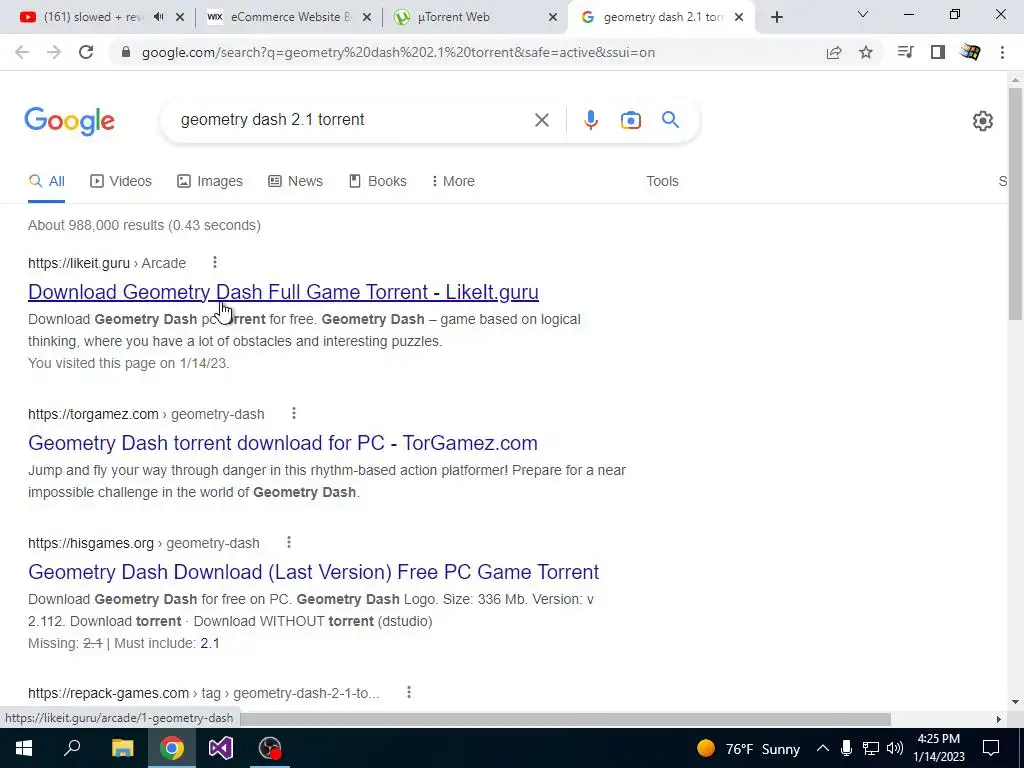Open the weather widget 76°F Sunny

pos(748,748)
